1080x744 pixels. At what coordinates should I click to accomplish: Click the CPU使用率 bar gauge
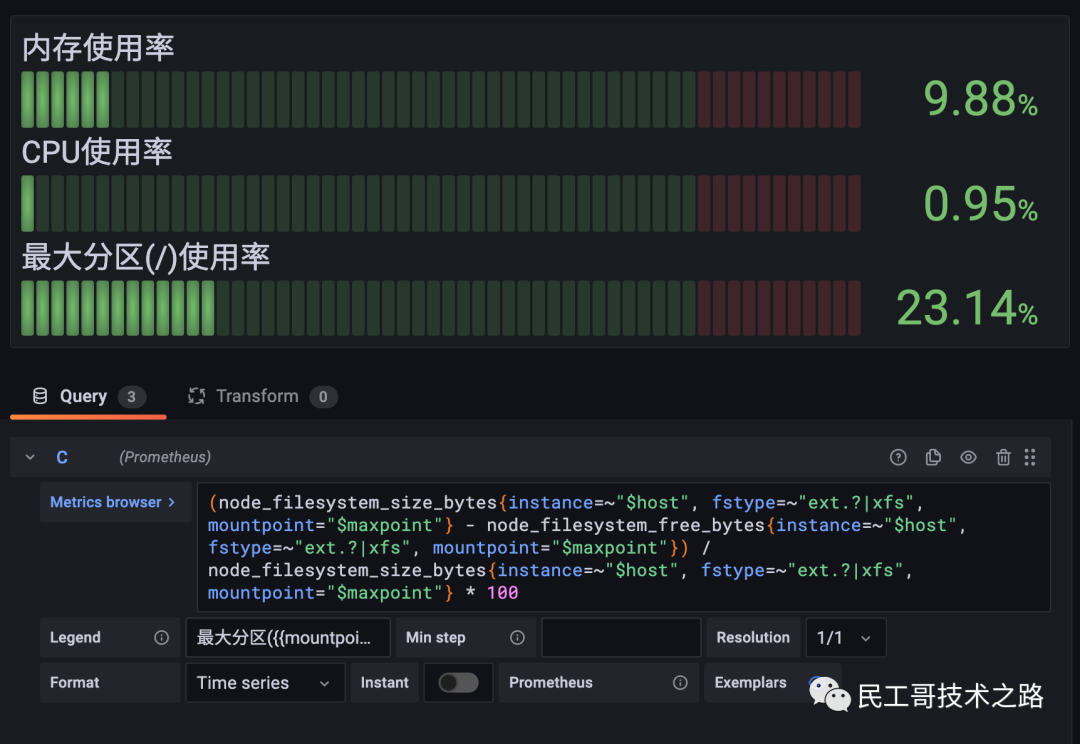(x=441, y=204)
